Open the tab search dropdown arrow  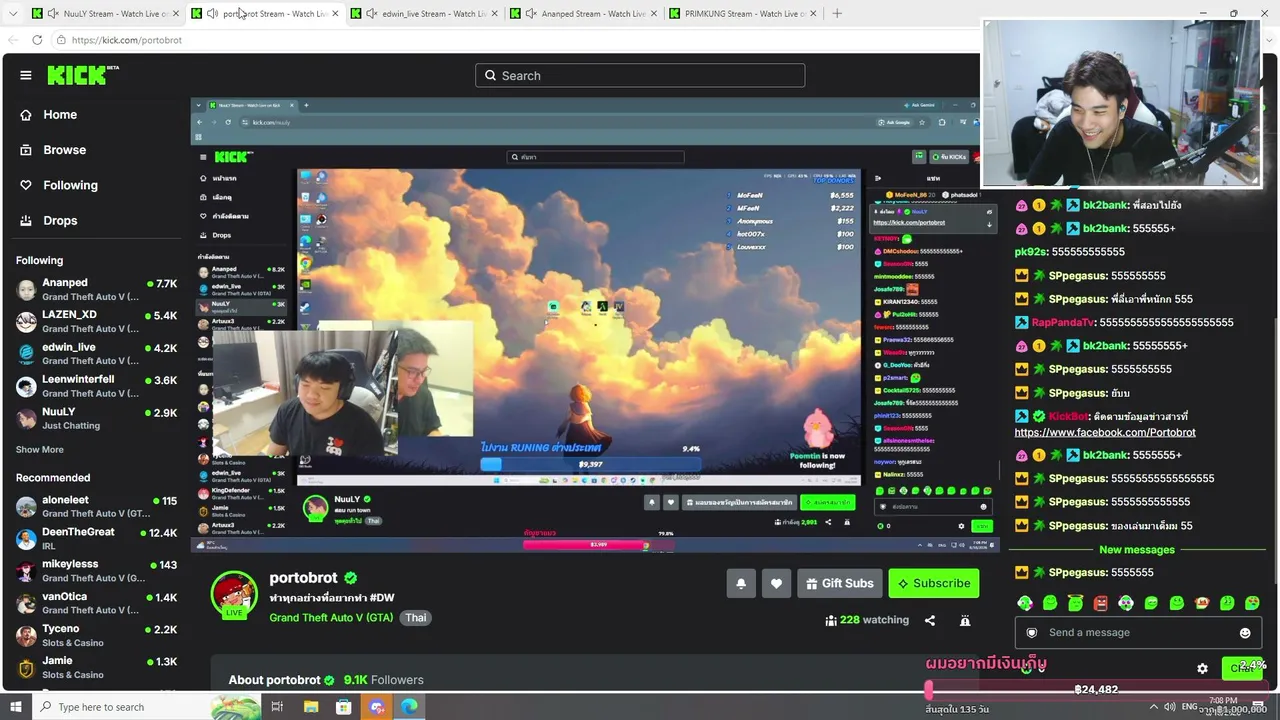[x=14, y=14]
